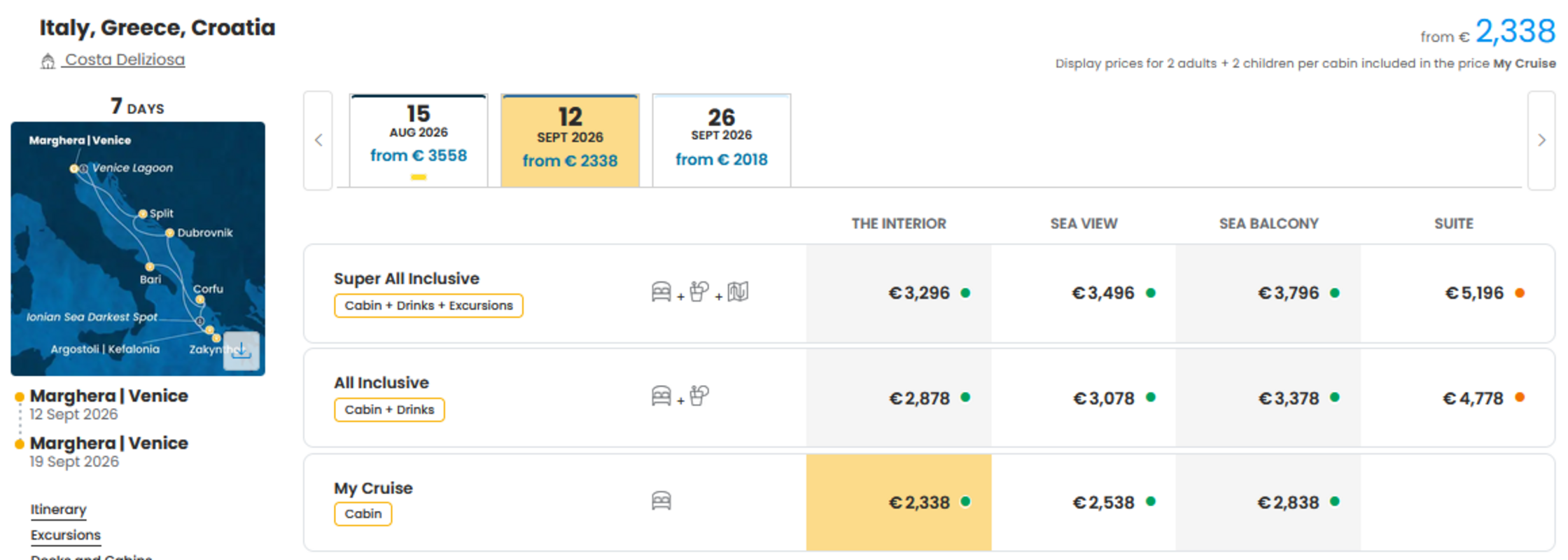Open the Costa Deliziosa ship link

click(x=125, y=60)
